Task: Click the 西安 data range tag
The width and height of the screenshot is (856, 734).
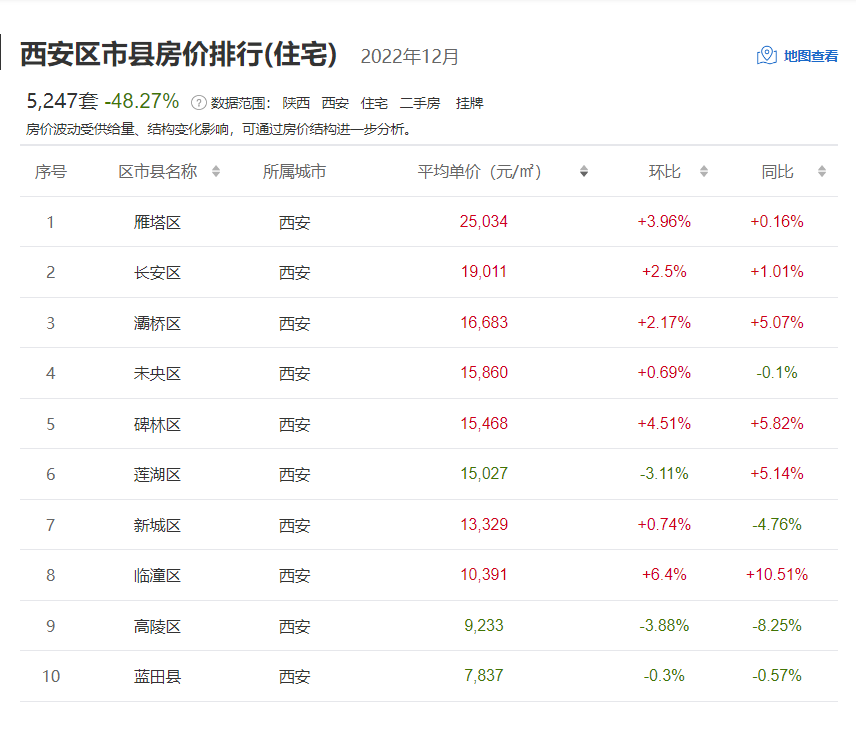Action: (335, 103)
